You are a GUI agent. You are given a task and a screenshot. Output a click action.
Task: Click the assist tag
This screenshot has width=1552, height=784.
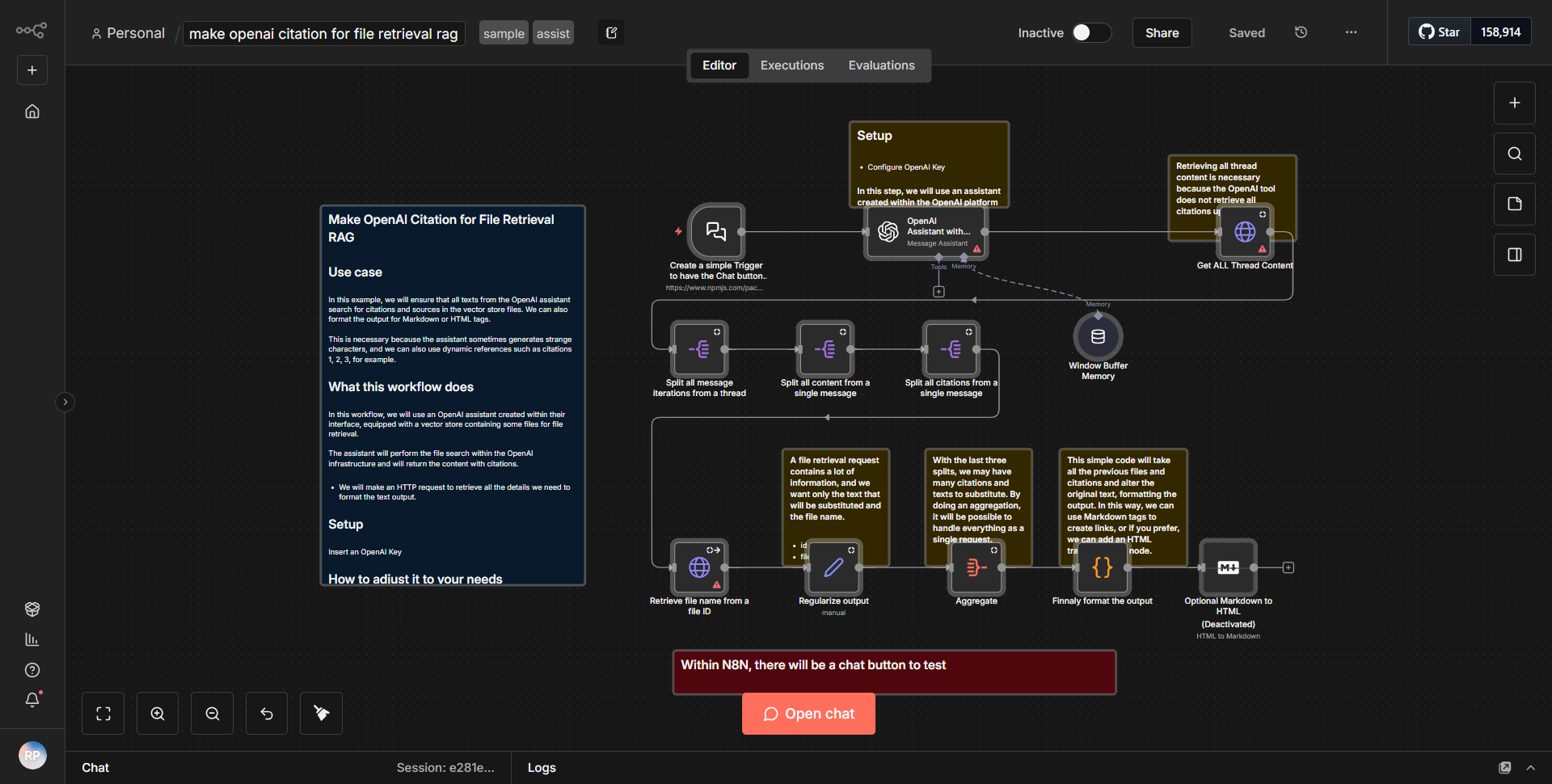[x=553, y=33]
